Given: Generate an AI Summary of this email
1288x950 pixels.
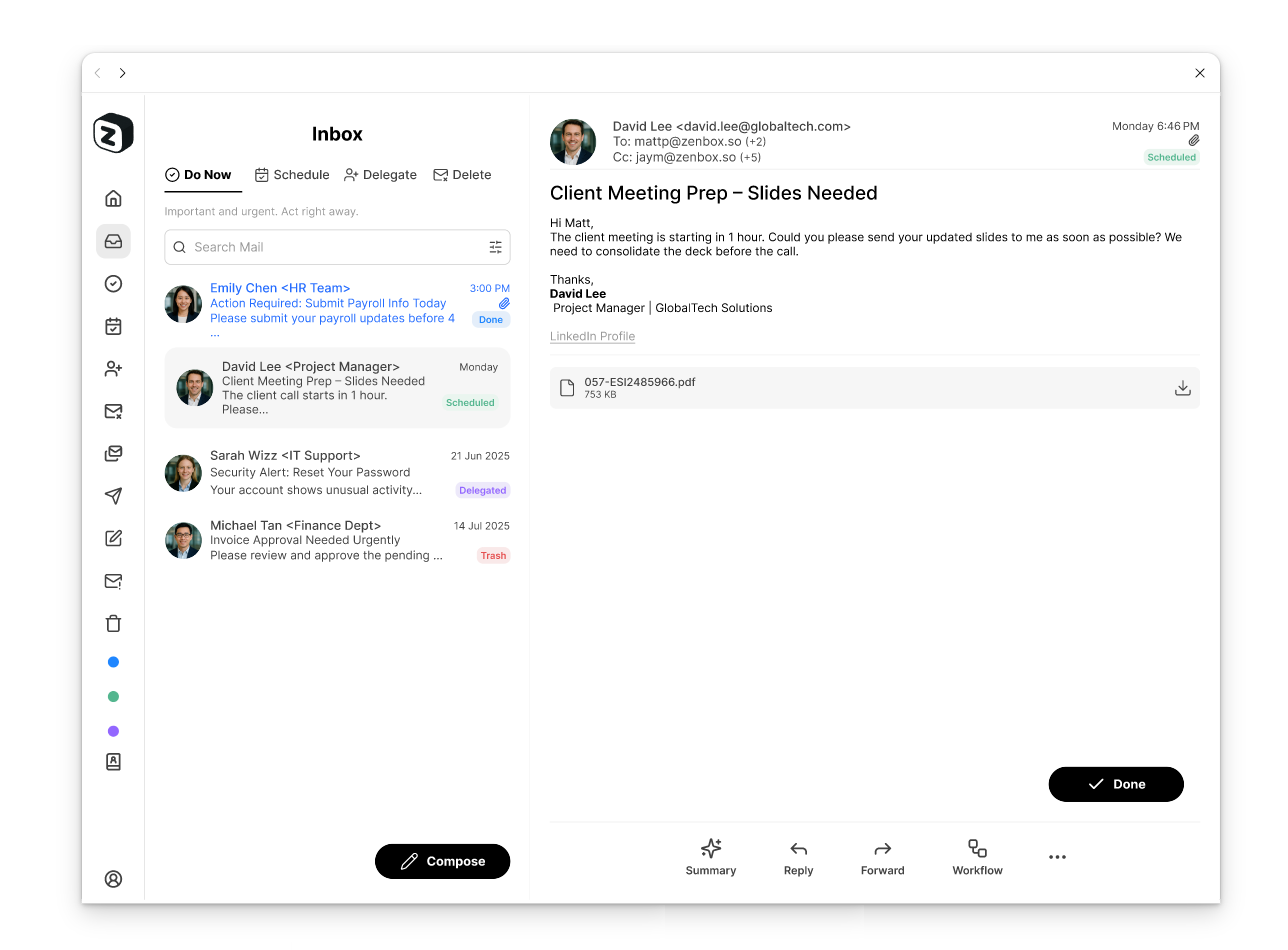Looking at the screenshot, I should click(x=710, y=856).
